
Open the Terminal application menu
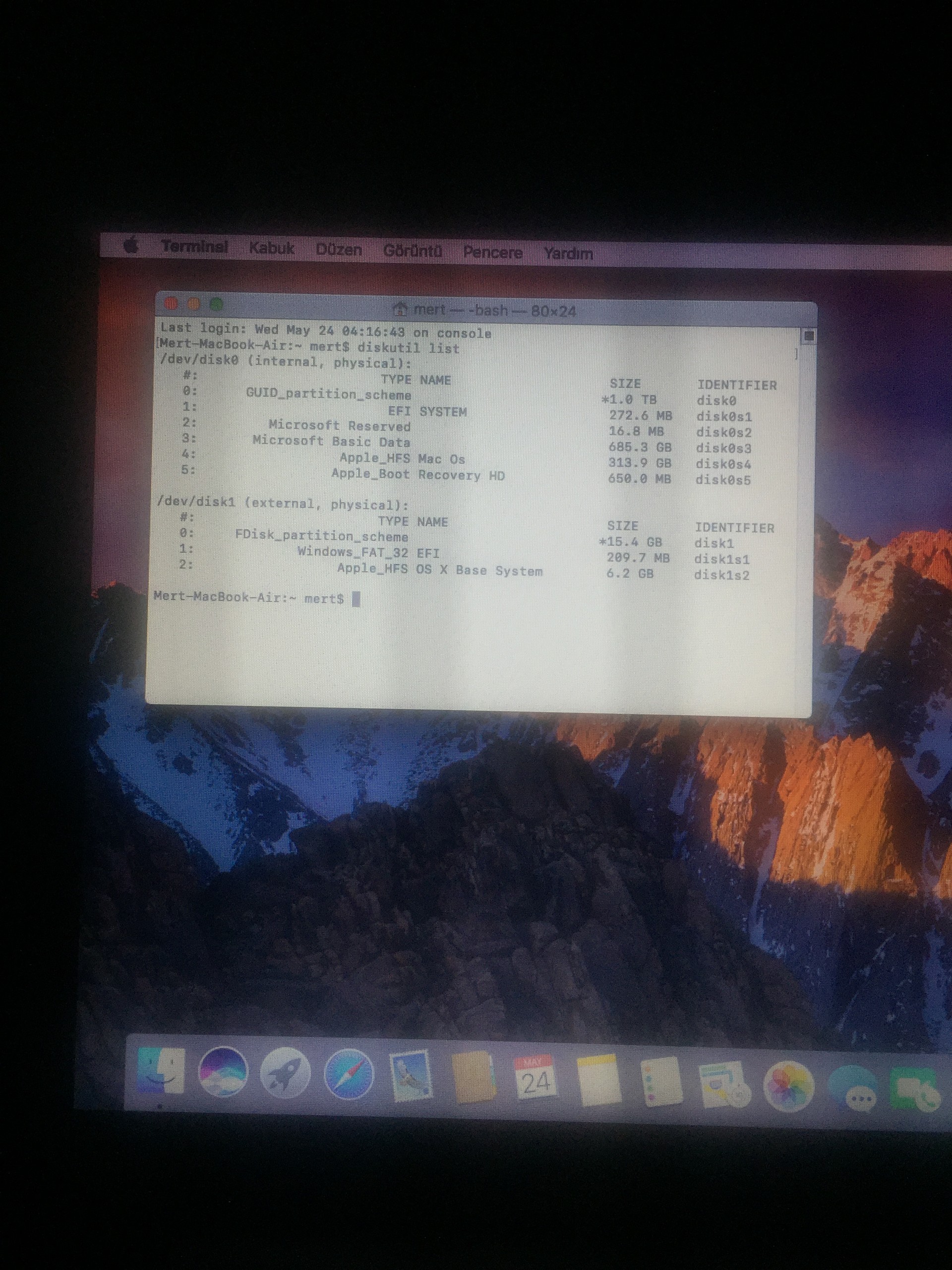pyautogui.click(x=194, y=247)
